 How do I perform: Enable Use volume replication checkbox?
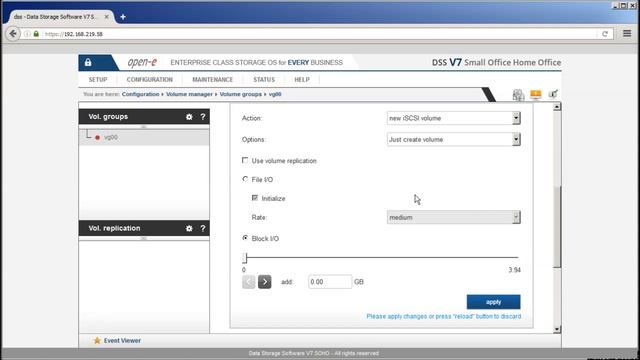[x=245, y=160]
